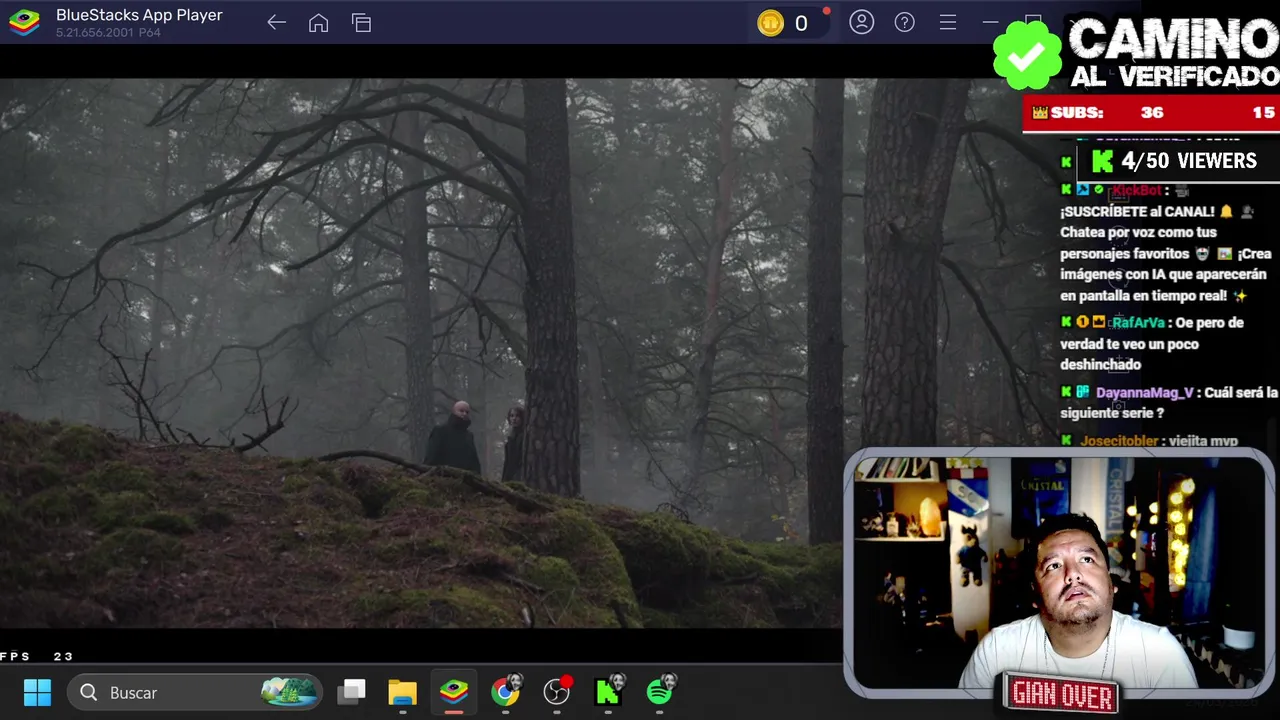Click the streamer webcam overlay
Screen dimensions: 1280x720
pos(1059,571)
